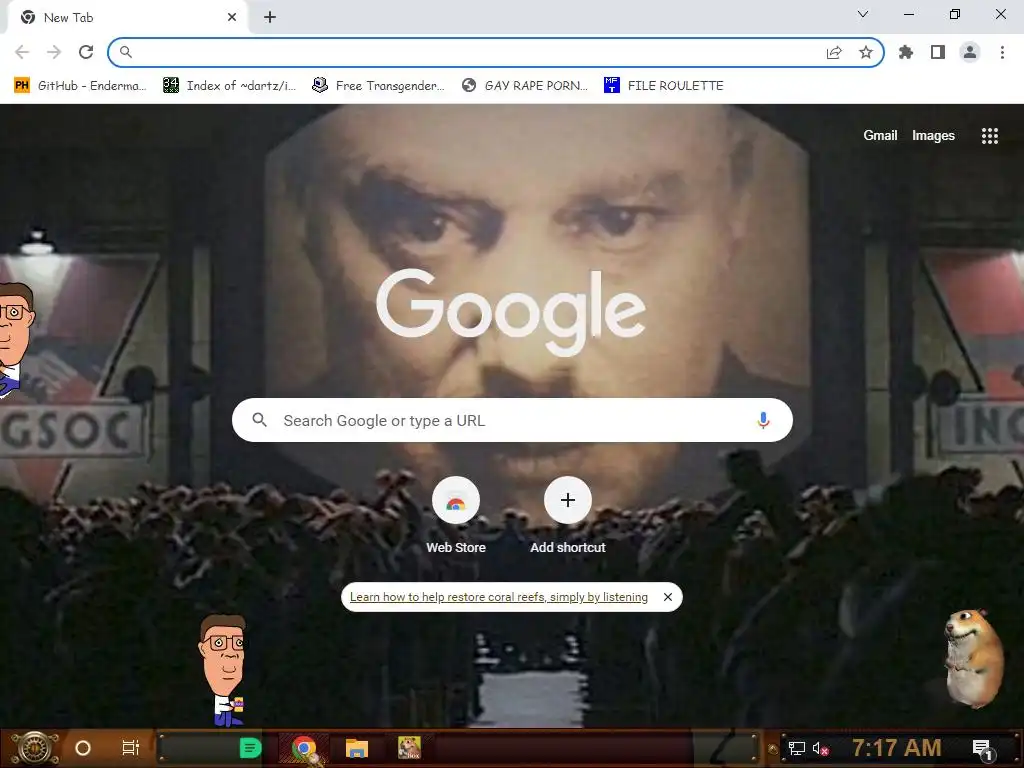Open File Explorer from the taskbar
Viewport: 1024px width, 768px height.
(357, 748)
